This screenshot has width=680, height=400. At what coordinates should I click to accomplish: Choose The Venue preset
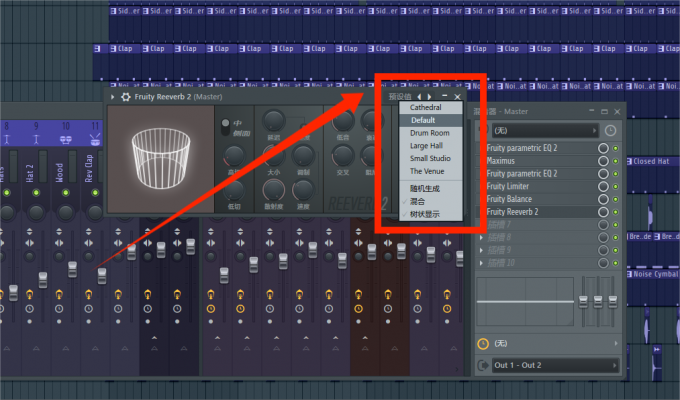pos(431,171)
